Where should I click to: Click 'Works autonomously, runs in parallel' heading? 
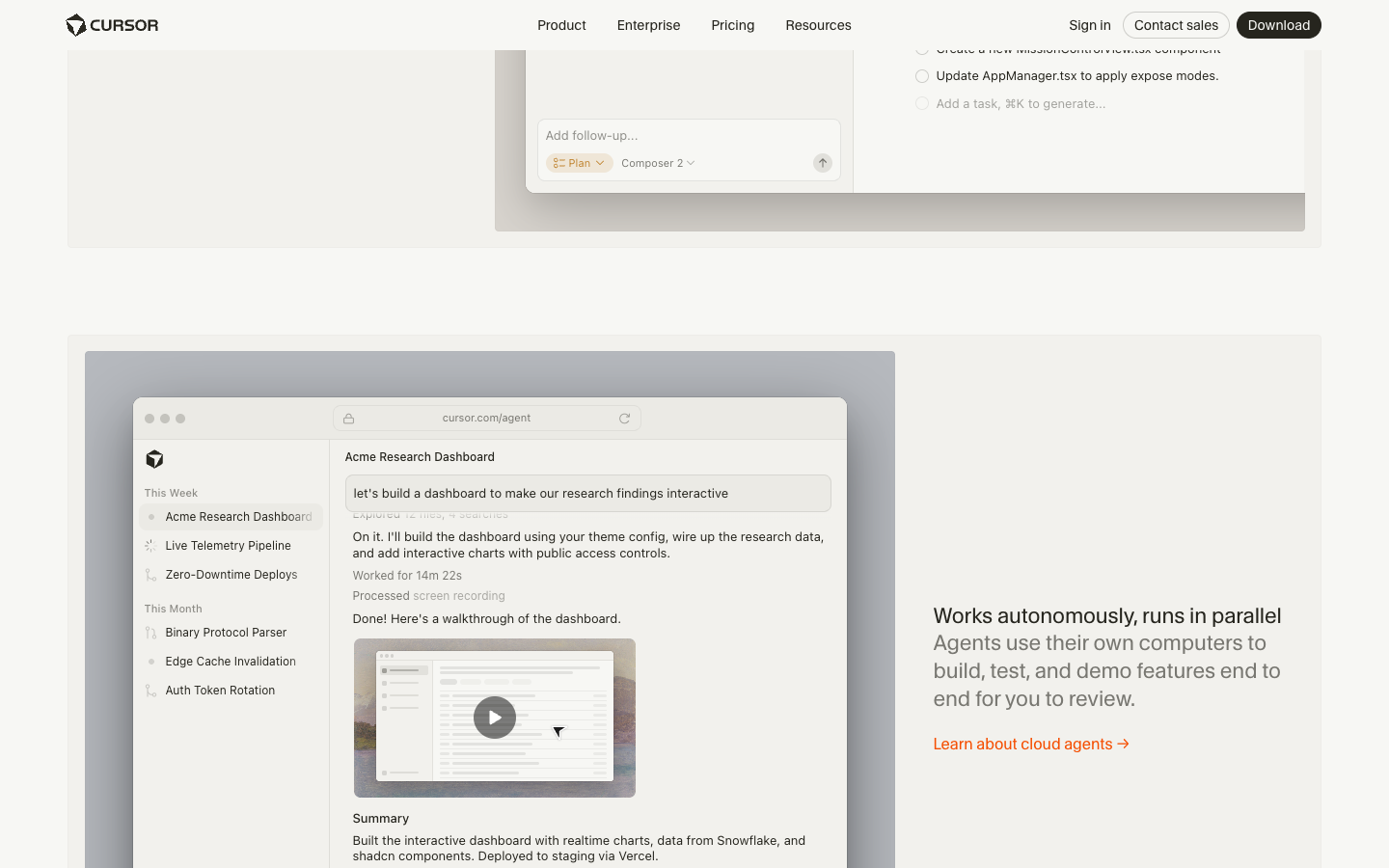pyautogui.click(x=1107, y=615)
